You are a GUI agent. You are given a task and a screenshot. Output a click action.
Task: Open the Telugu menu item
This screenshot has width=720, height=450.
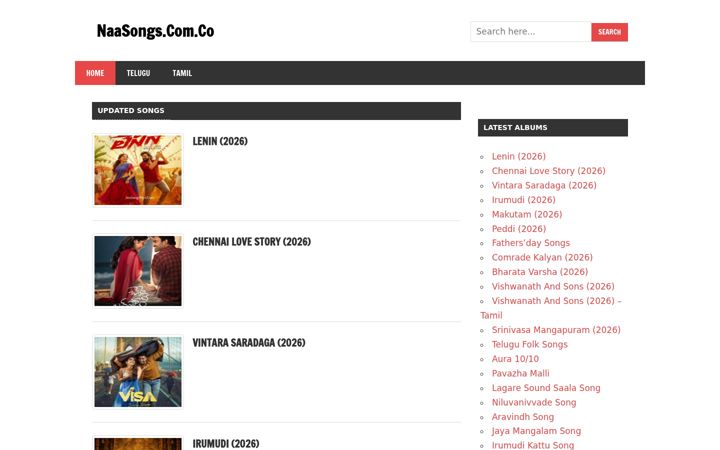point(138,73)
